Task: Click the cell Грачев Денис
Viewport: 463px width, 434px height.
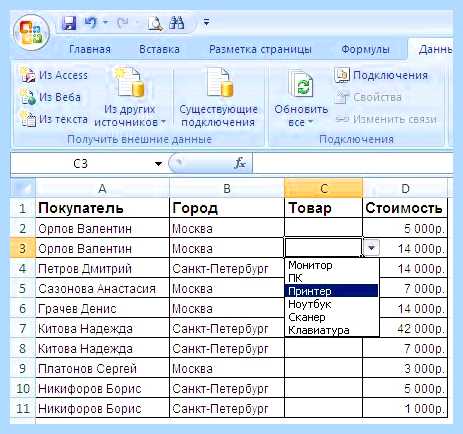Action: (102, 308)
